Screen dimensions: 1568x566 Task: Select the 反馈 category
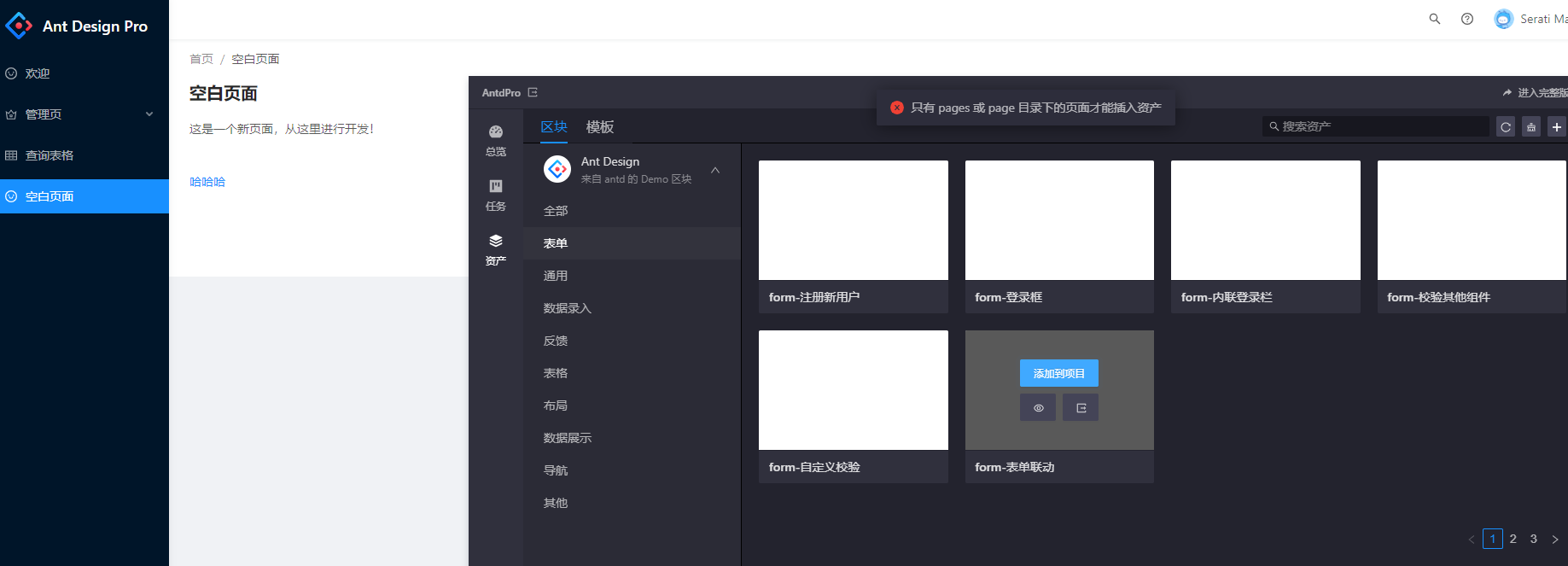632,341
